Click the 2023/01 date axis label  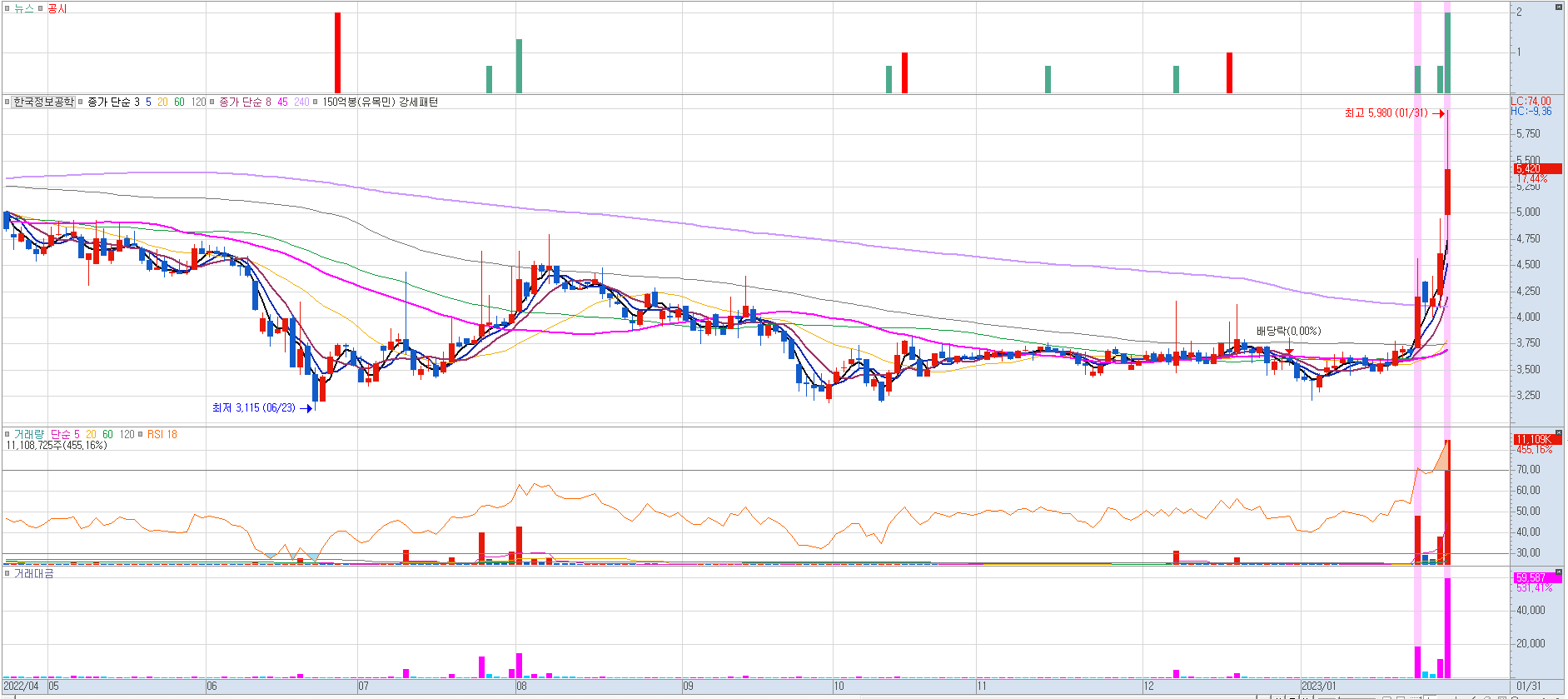coord(1320,687)
